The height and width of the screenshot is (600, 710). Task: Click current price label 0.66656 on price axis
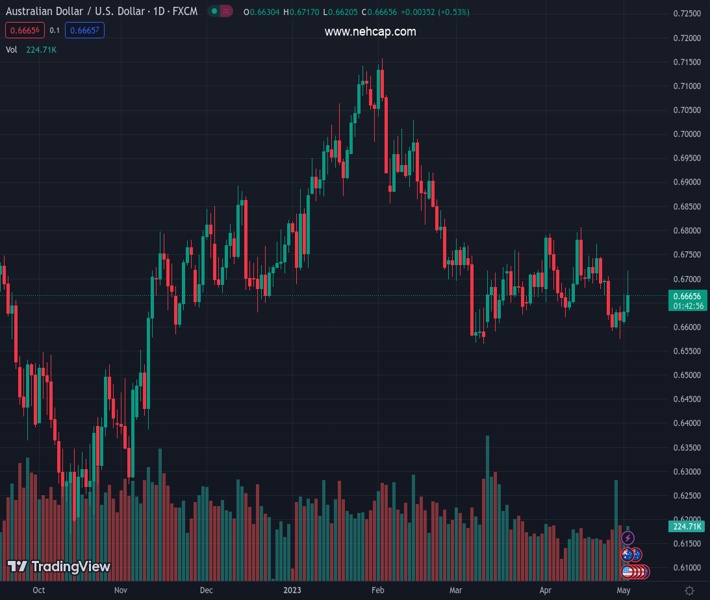coord(687,296)
